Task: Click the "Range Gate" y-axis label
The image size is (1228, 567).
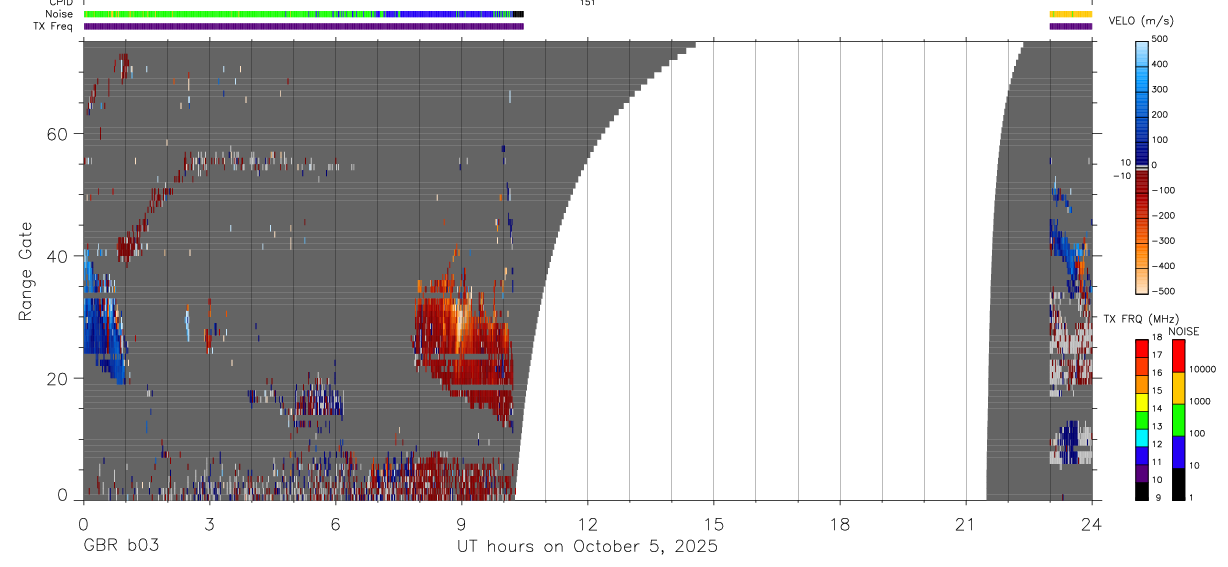Action: pos(27,272)
